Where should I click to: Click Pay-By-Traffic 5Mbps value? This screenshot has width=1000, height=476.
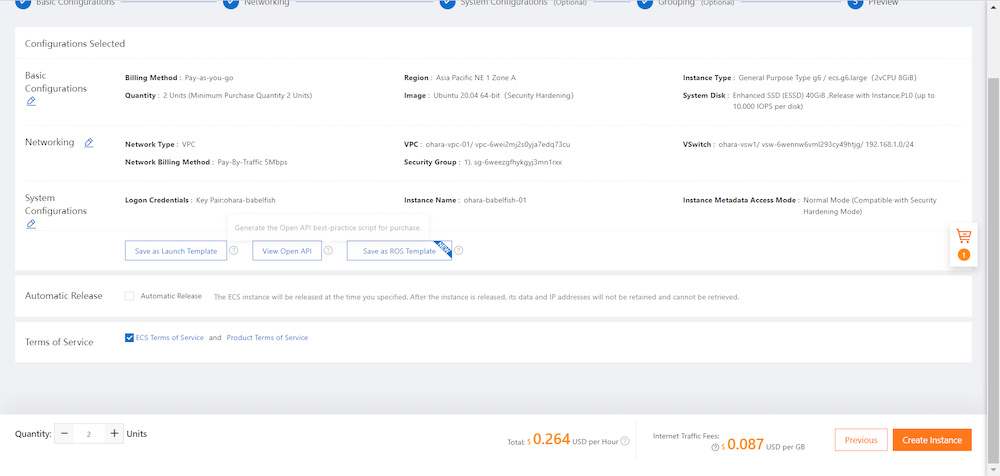click(x=253, y=162)
